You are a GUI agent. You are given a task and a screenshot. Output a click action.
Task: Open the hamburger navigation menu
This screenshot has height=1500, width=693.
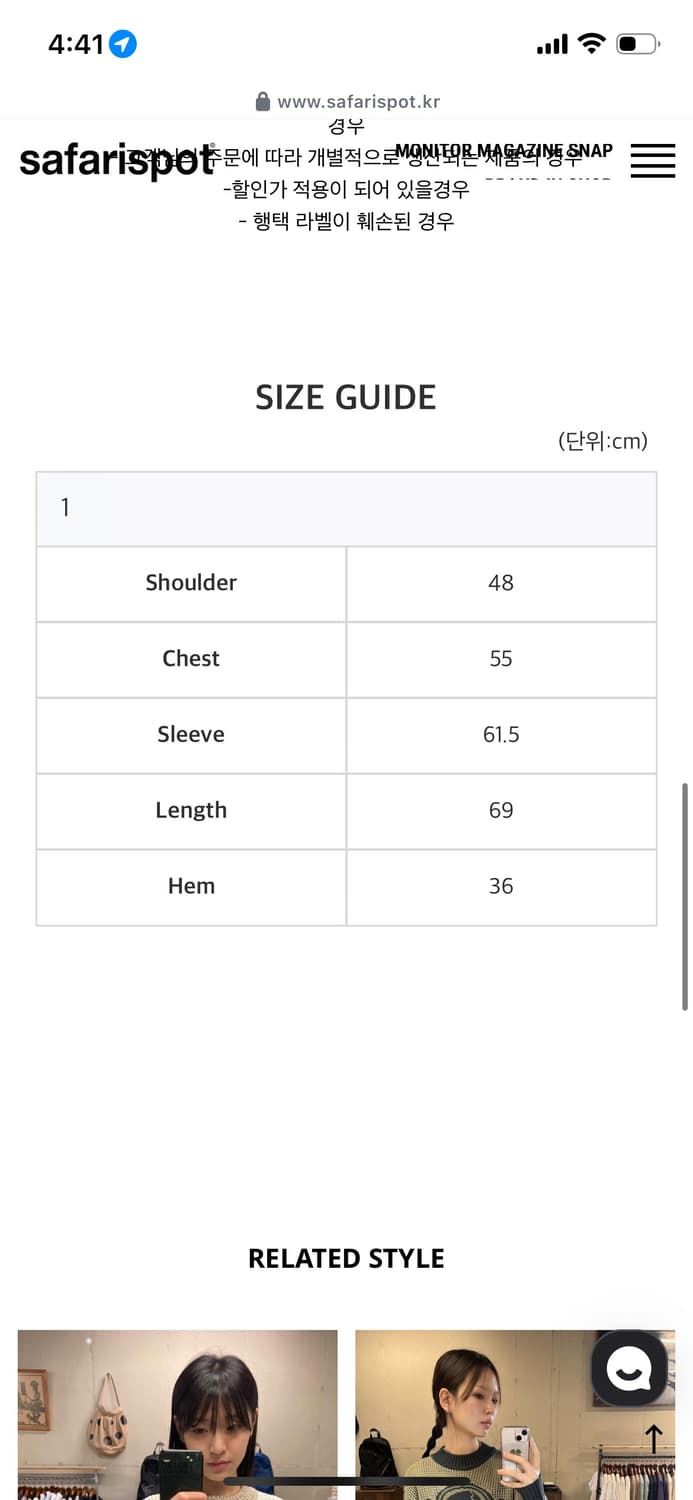652,160
